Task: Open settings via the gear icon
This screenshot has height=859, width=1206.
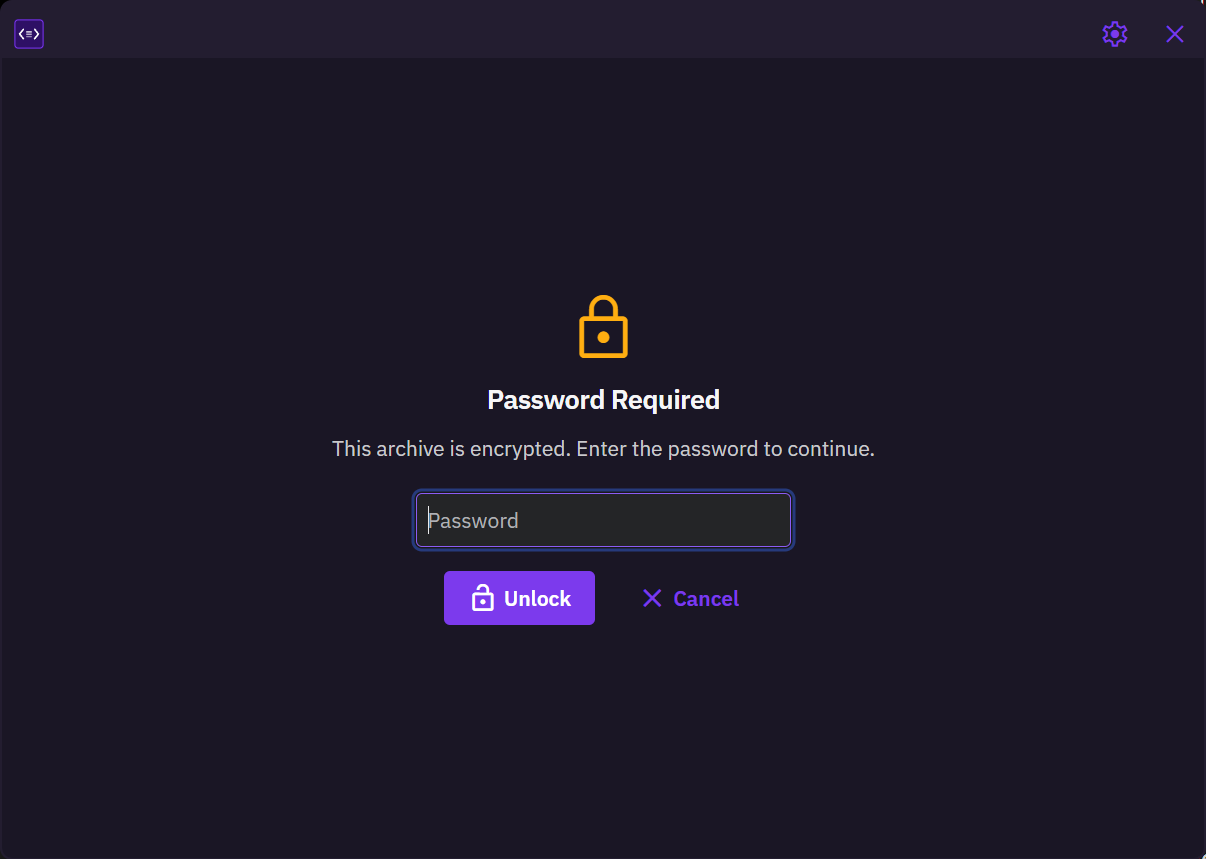Action: (x=1115, y=34)
